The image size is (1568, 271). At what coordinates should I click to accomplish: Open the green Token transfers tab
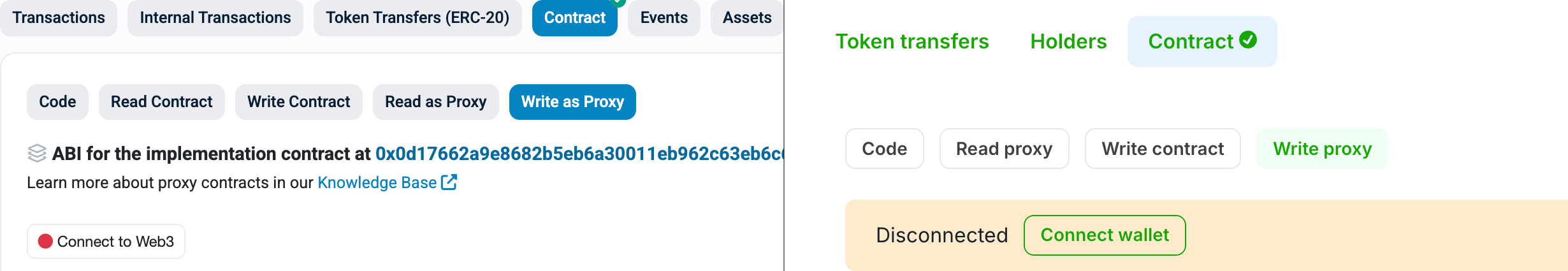pos(912,41)
